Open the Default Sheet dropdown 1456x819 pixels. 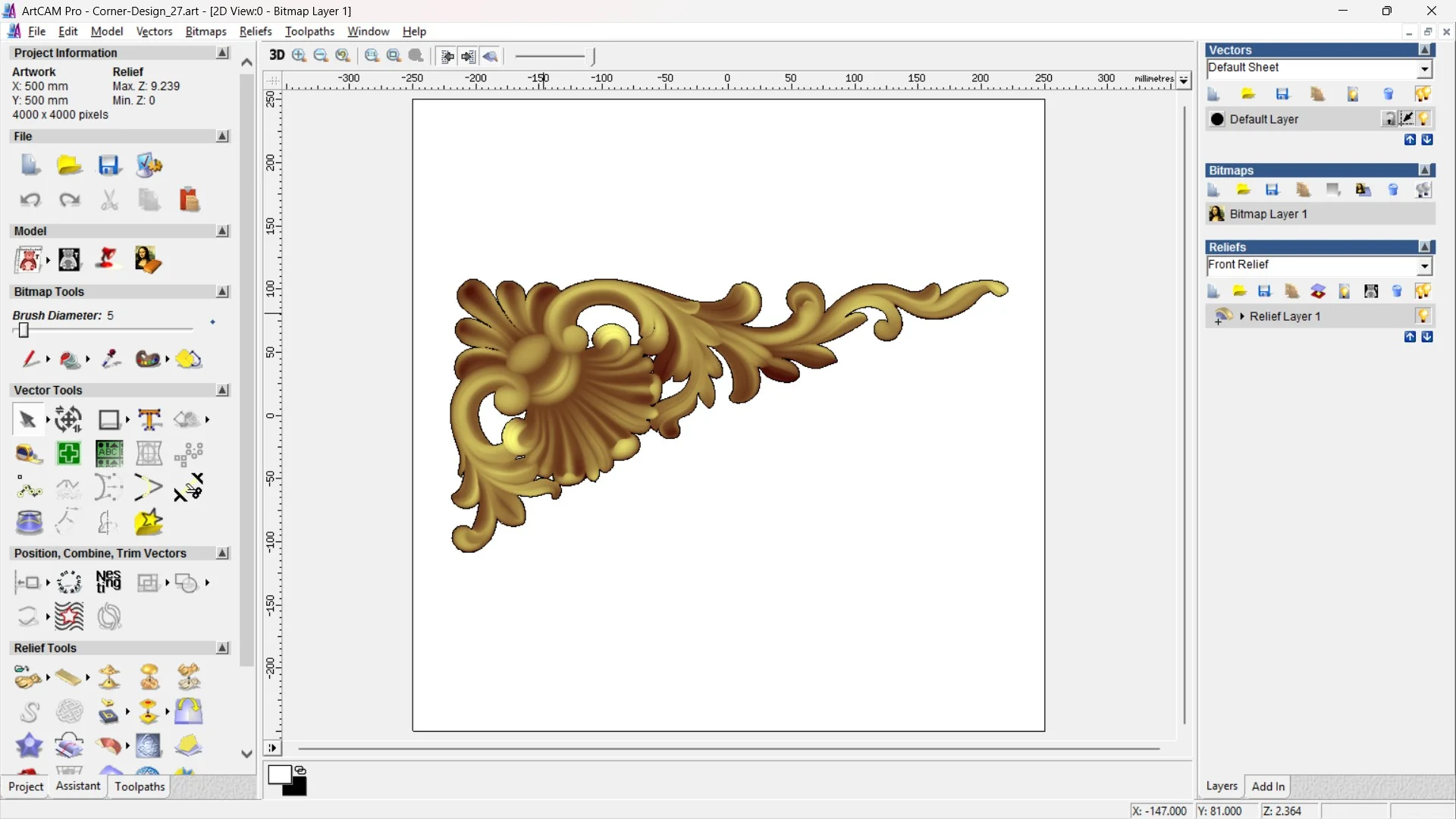[1425, 68]
